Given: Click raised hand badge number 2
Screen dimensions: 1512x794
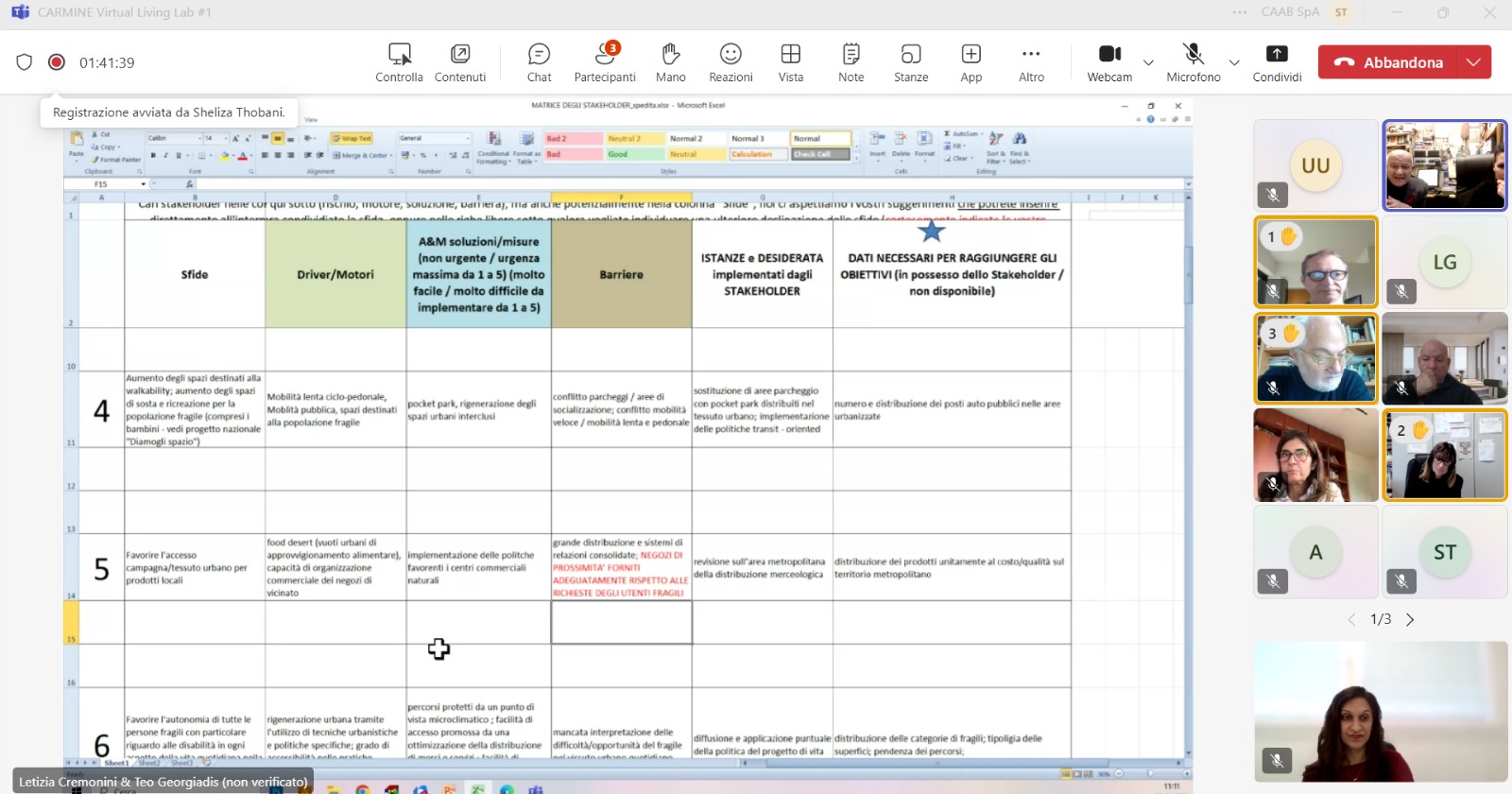Looking at the screenshot, I should click(1412, 430).
